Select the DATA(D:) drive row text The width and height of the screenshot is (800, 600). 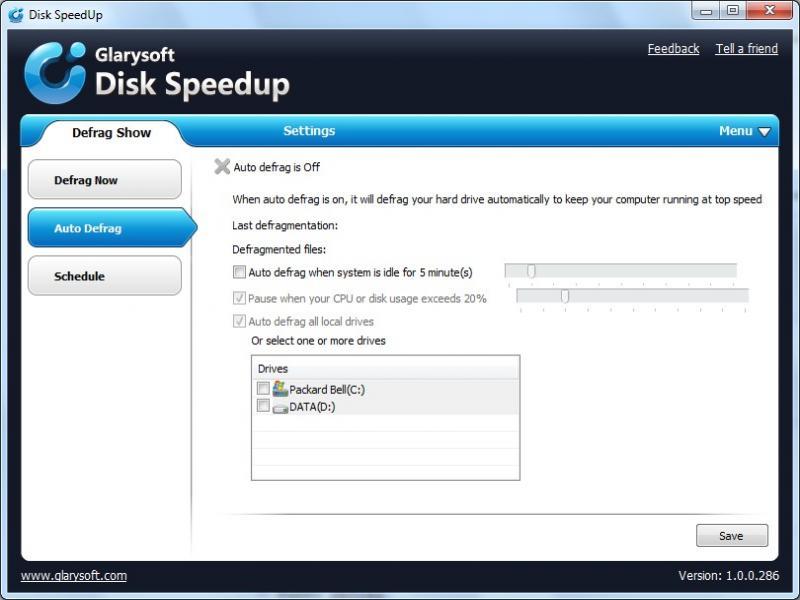(312, 407)
